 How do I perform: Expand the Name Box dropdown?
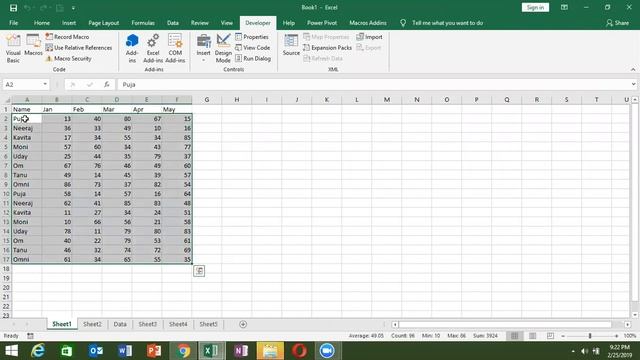pos(45,84)
